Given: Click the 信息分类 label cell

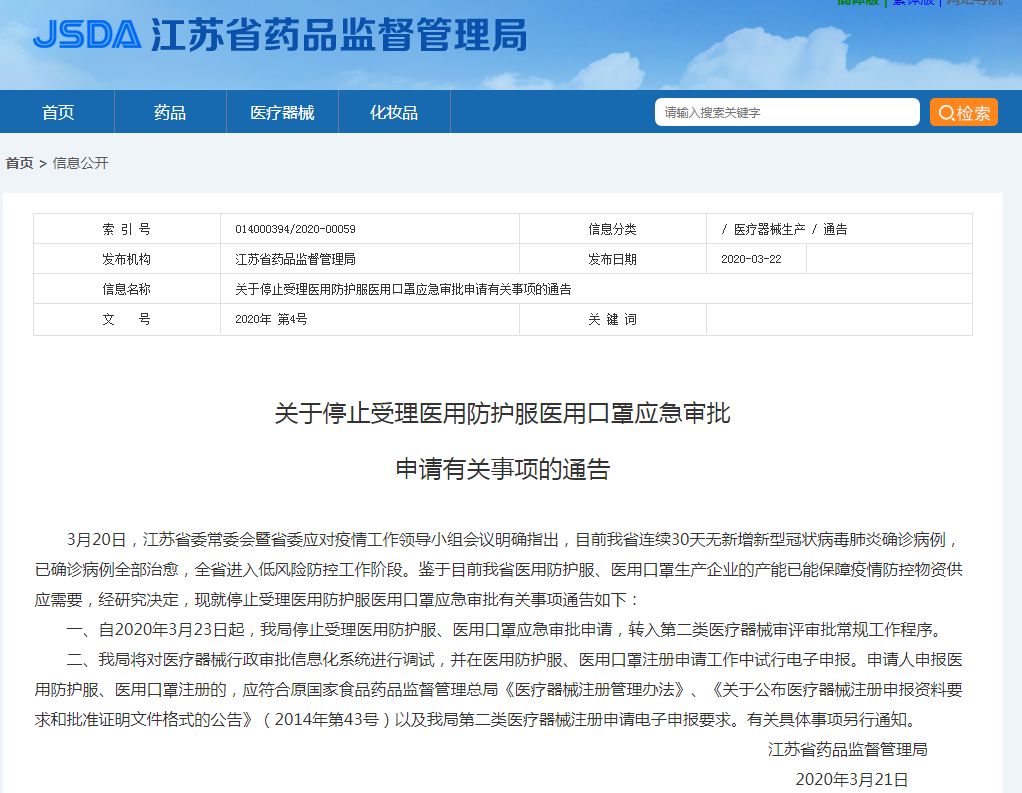Looking at the screenshot, I should click(612, 229).
